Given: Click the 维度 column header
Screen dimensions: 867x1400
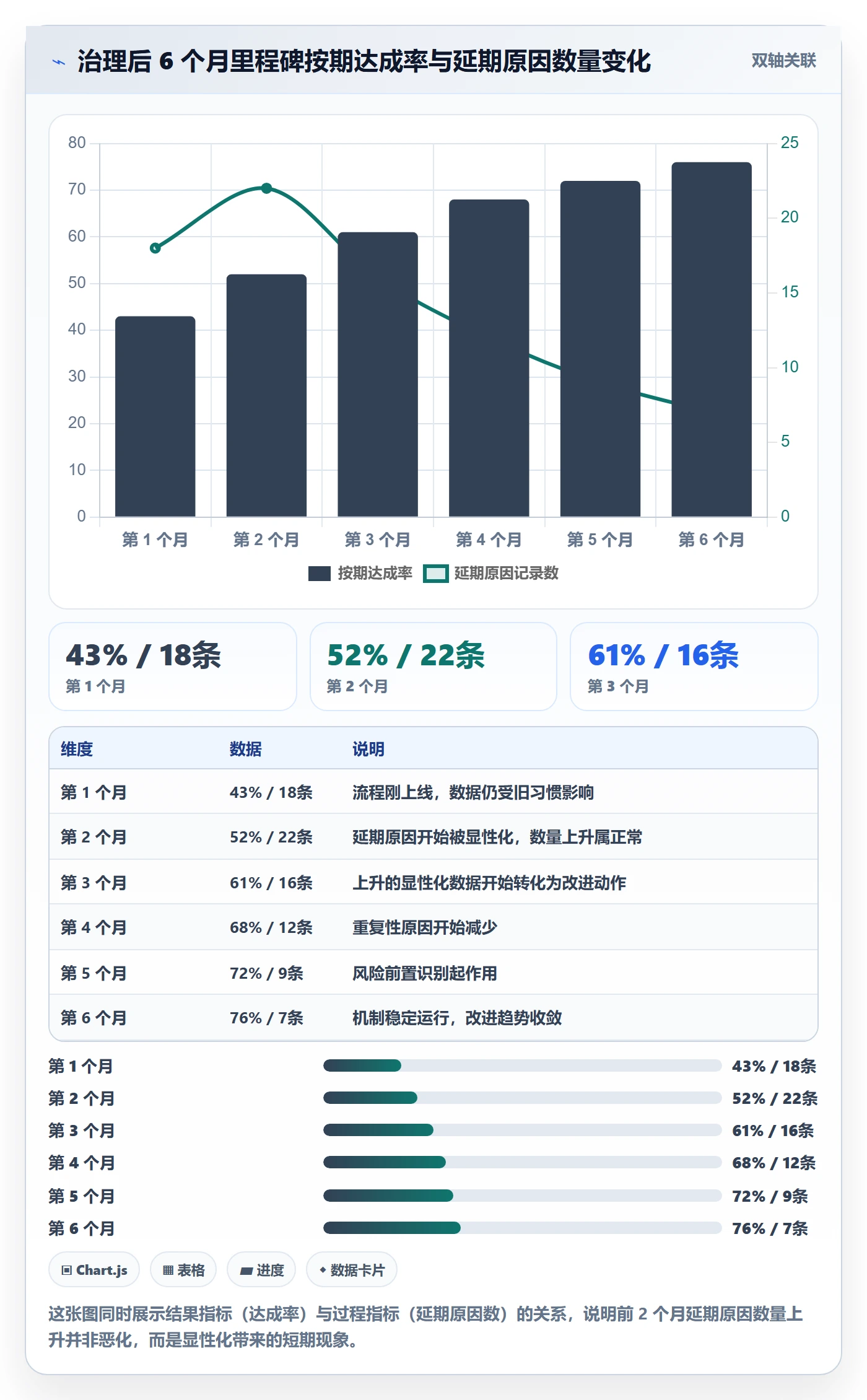Looking at the screenshot, I should pyautogui.click(x=77, y=749).
